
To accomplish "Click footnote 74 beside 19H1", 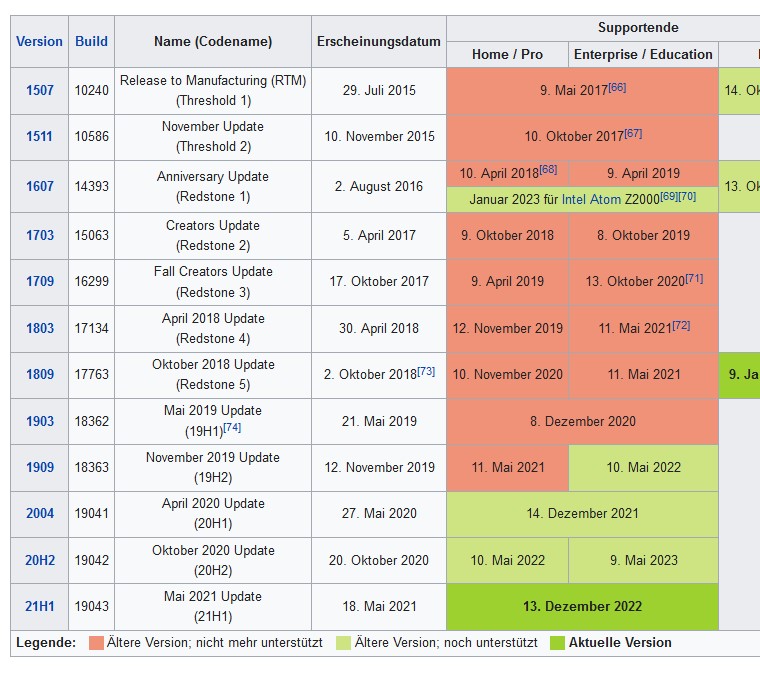I will 232,427.
